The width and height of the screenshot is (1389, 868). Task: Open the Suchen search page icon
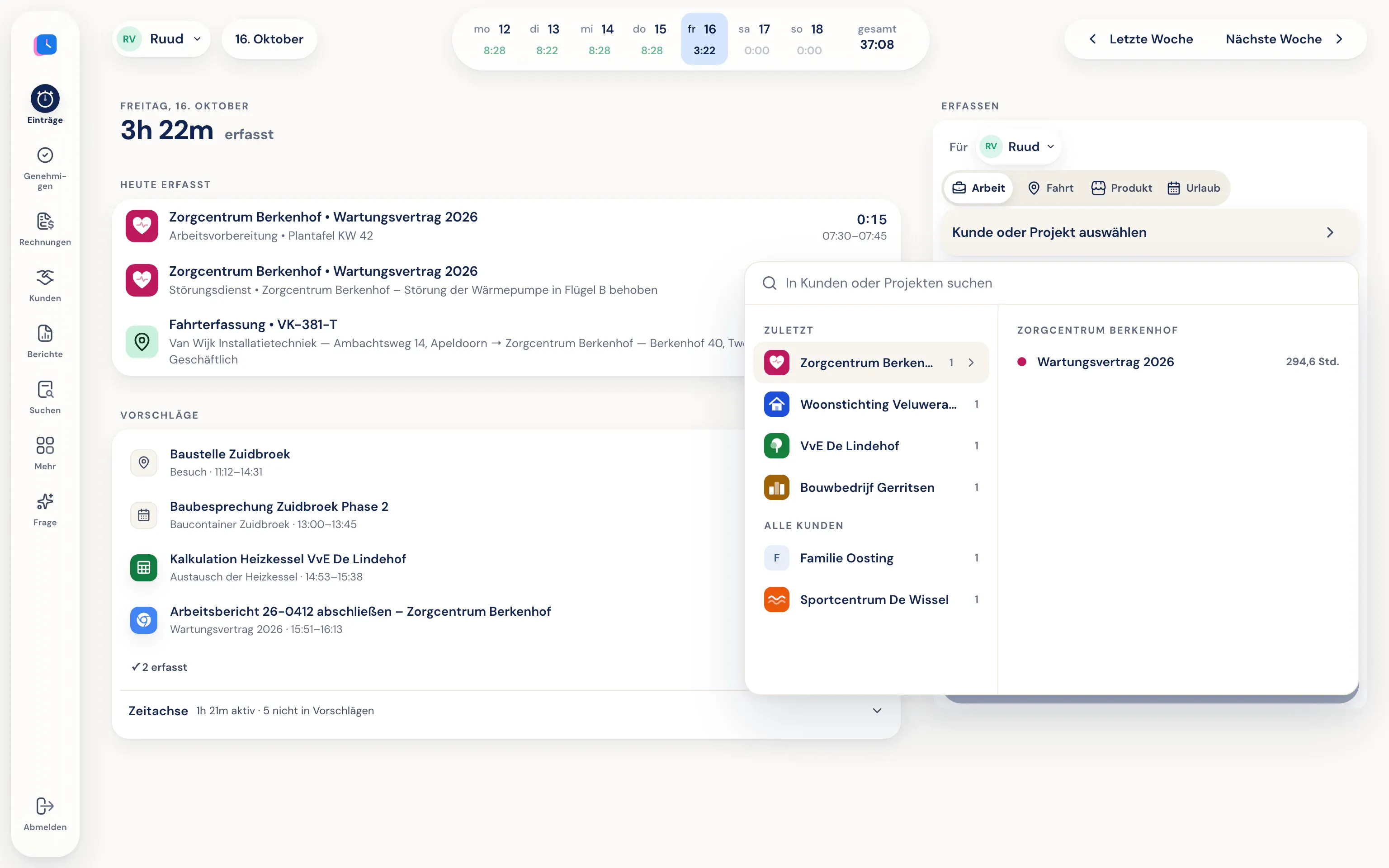coord(45,390)
